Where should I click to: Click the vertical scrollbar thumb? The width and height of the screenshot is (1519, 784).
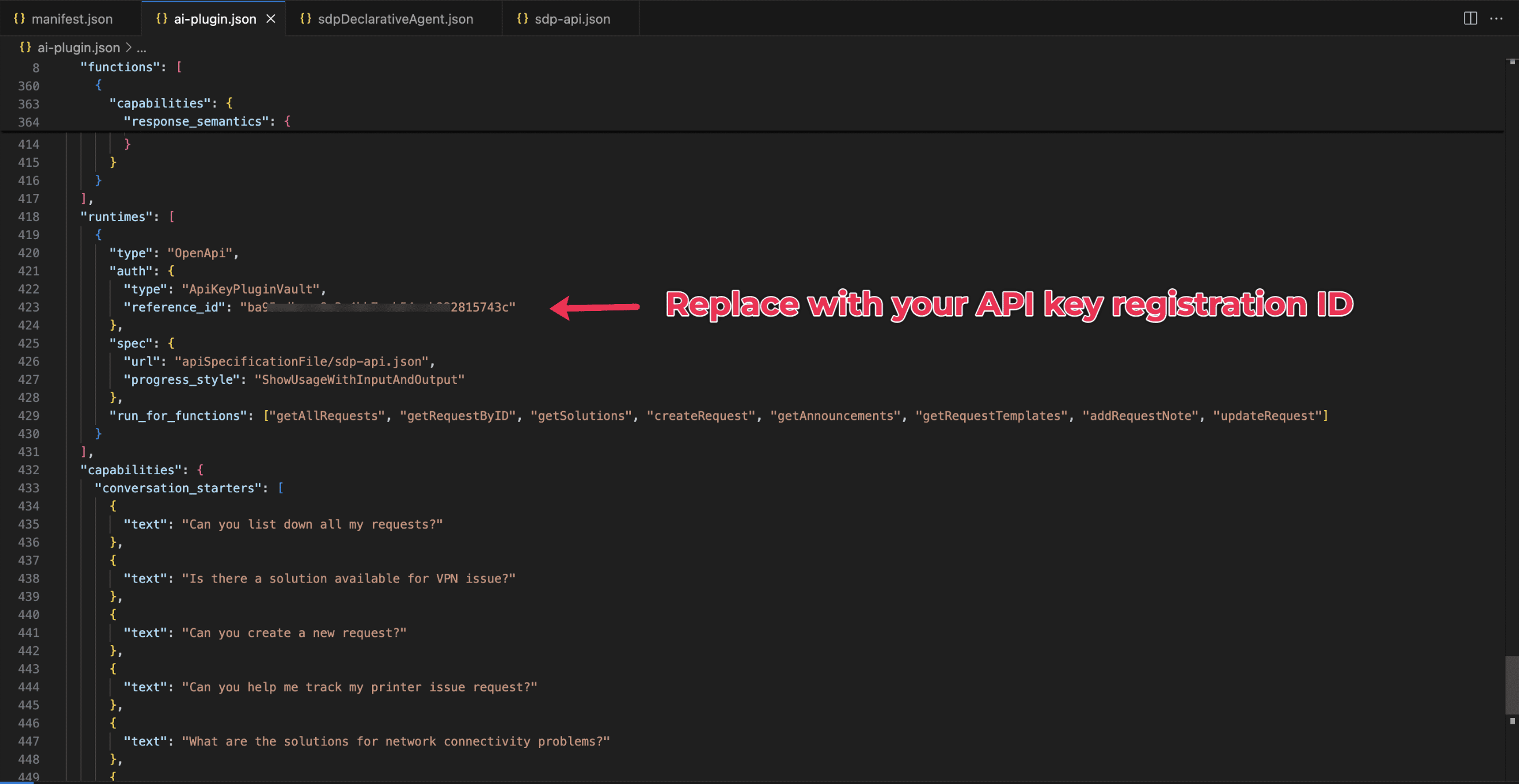coord(1511,686)
